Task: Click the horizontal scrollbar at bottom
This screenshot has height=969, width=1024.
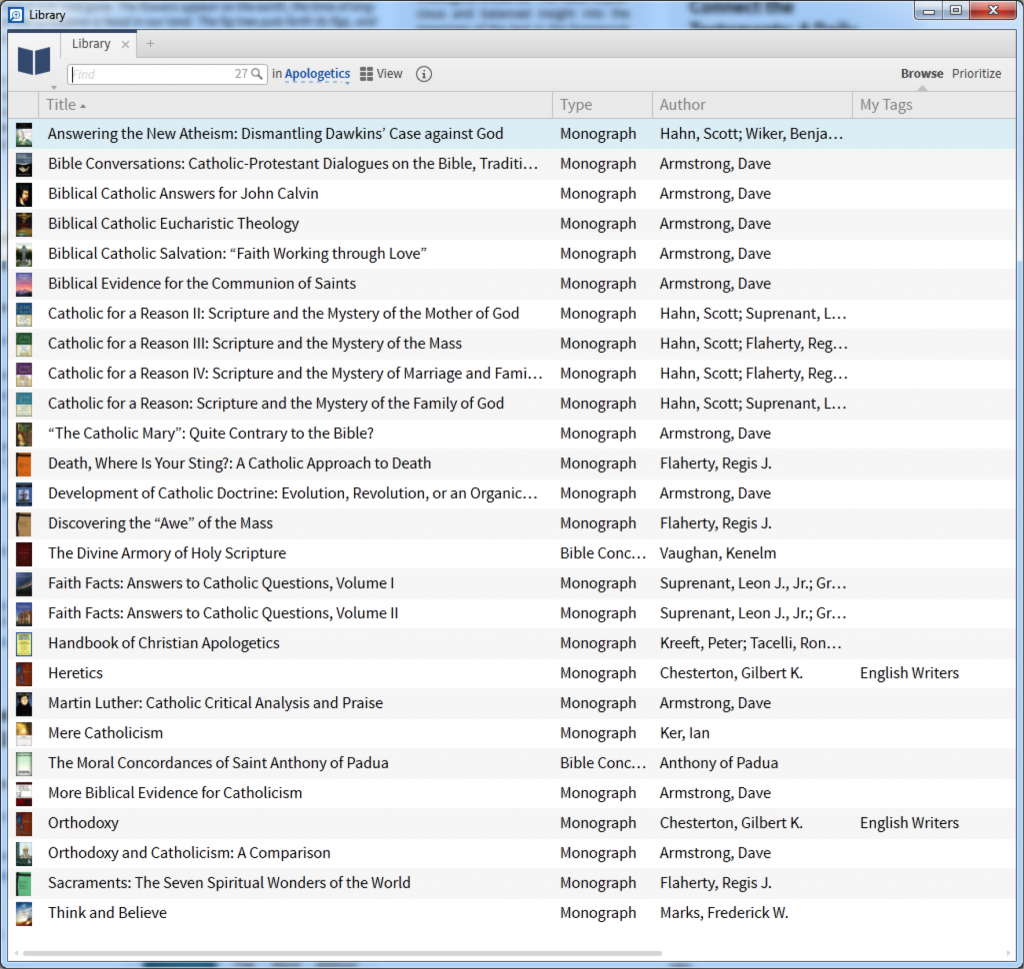Action: [340, 953]
